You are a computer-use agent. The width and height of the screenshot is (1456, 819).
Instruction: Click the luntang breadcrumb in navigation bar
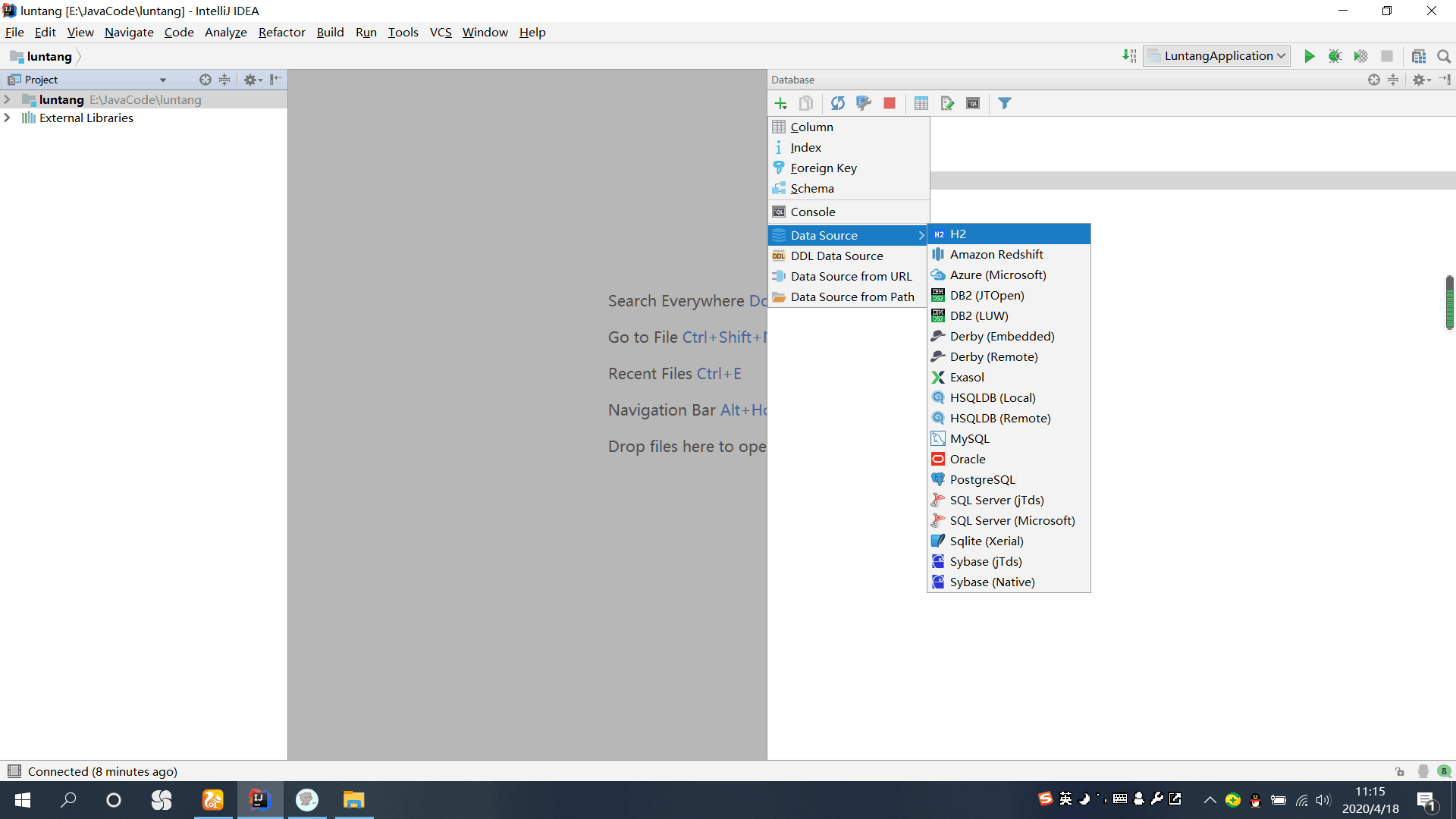(49, 56)
